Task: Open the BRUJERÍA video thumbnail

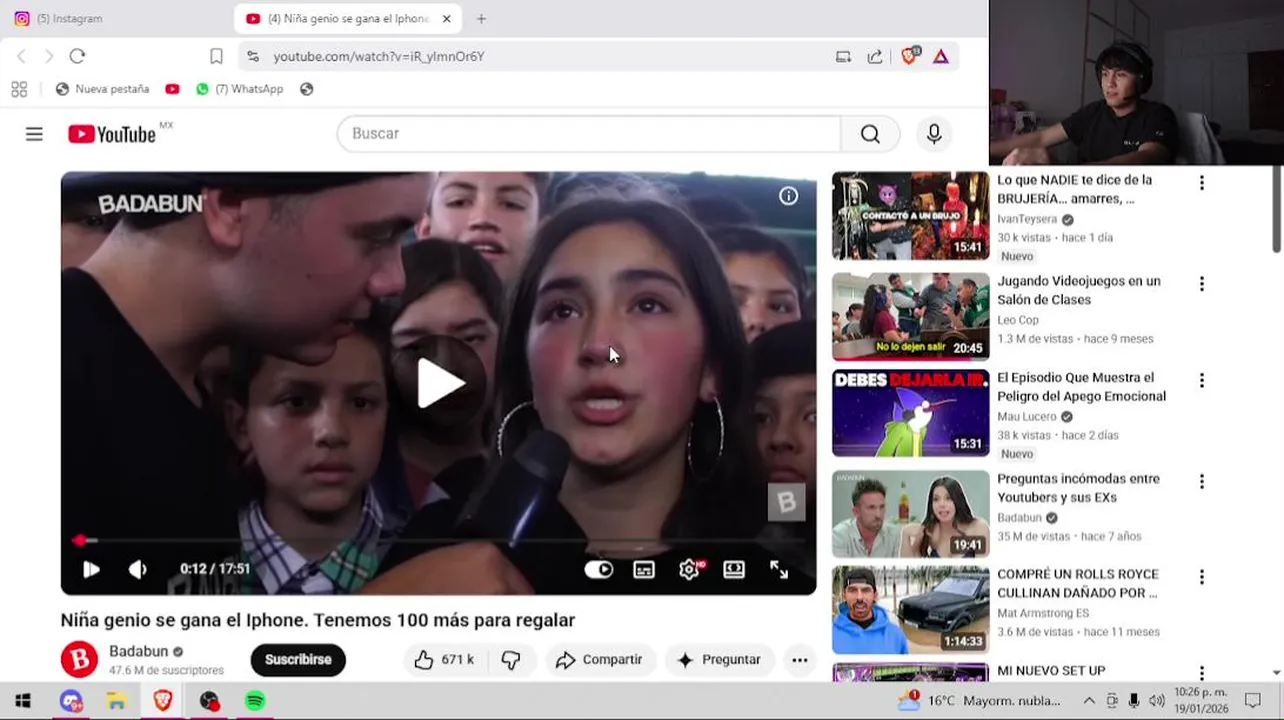Action: coord(910,216)
